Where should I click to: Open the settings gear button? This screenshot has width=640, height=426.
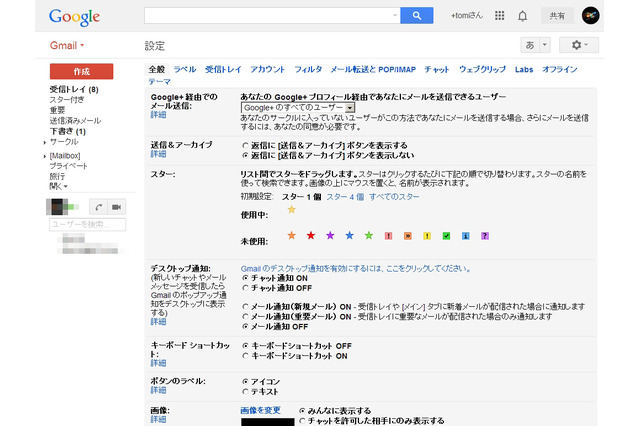point(579,45)
